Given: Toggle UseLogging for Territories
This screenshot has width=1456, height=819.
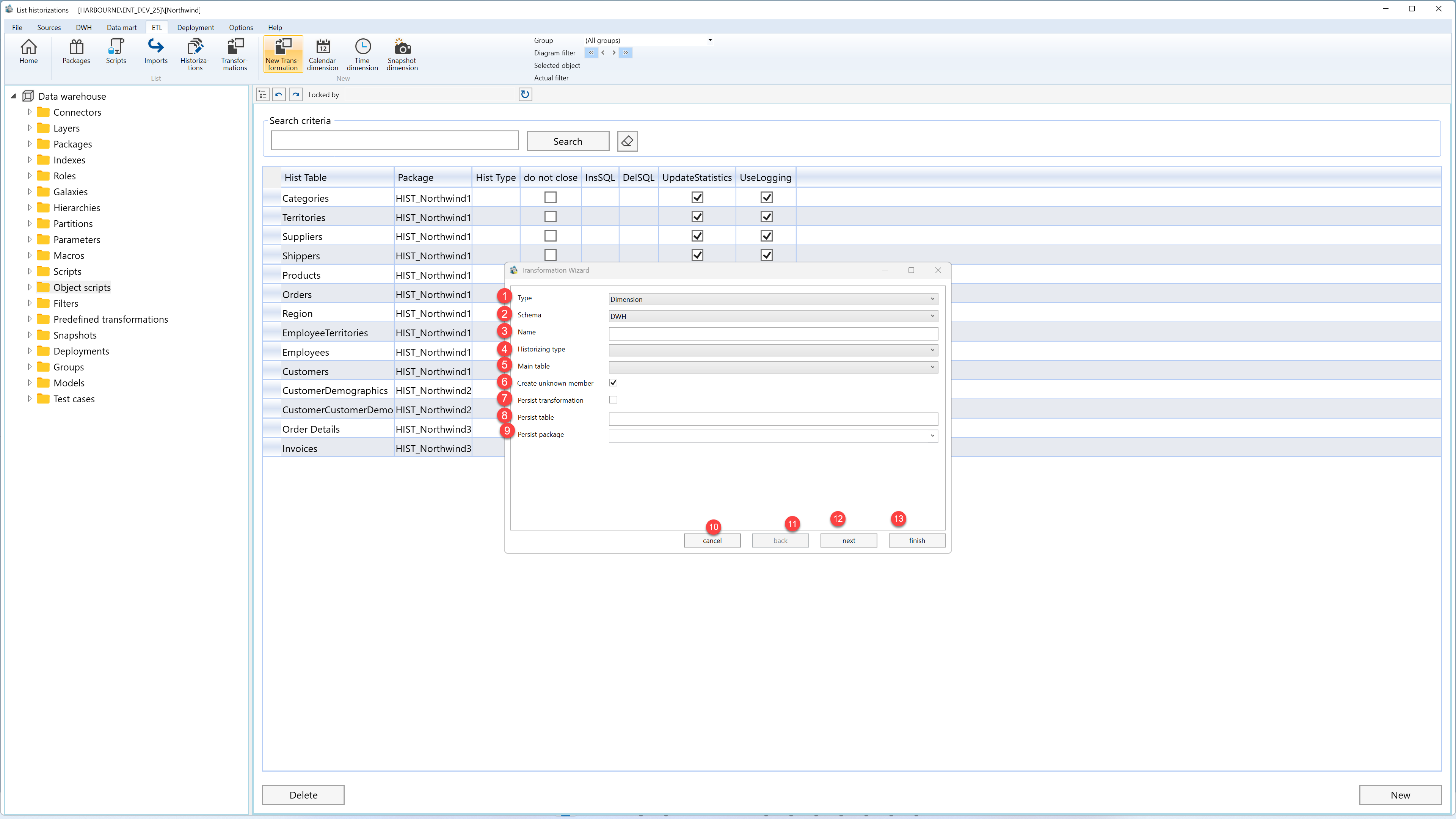Looking at the screenshot, I should 766,217.
